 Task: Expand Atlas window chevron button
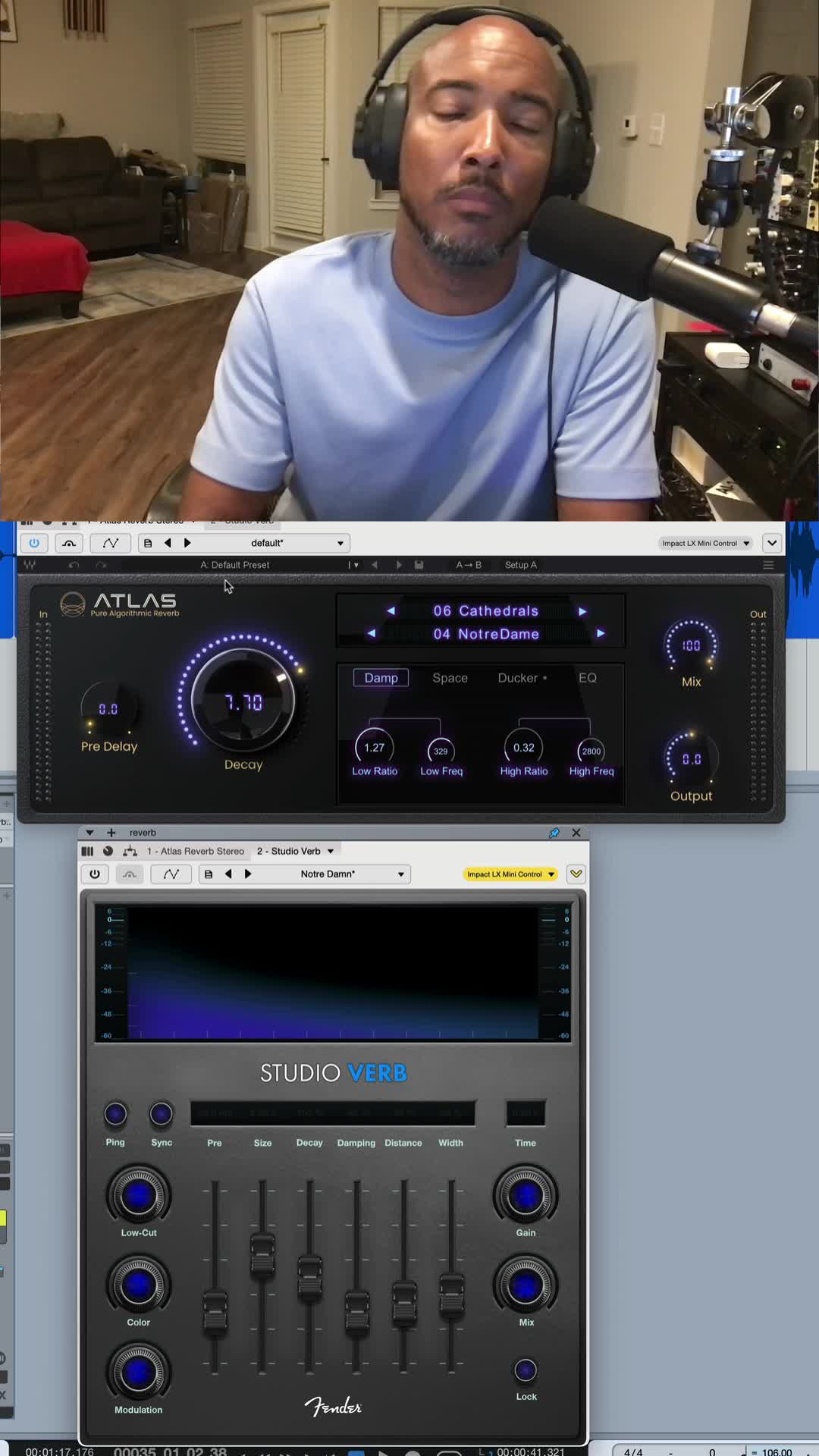772,543
